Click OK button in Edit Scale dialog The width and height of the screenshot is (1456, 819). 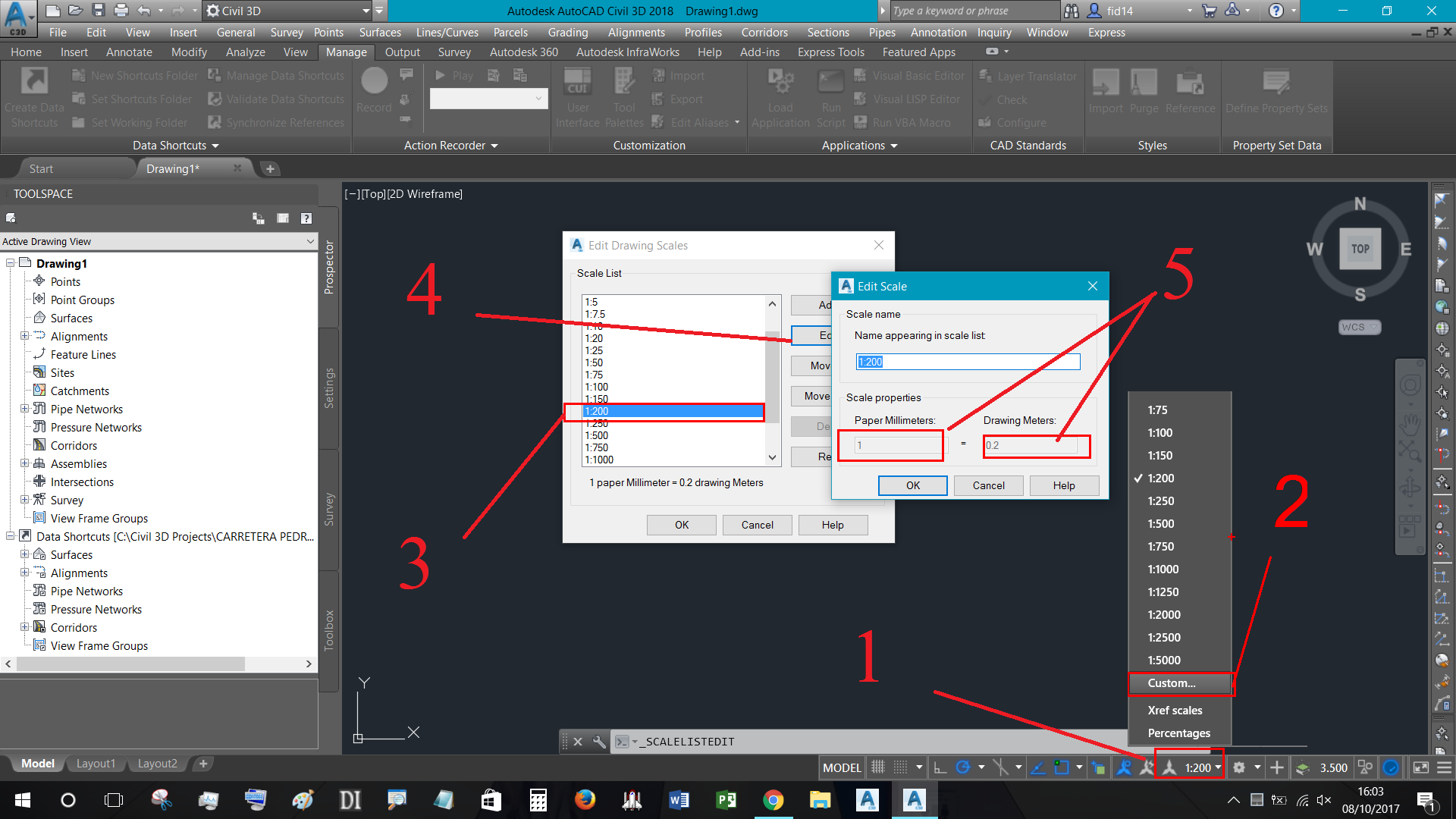[911, 485]
